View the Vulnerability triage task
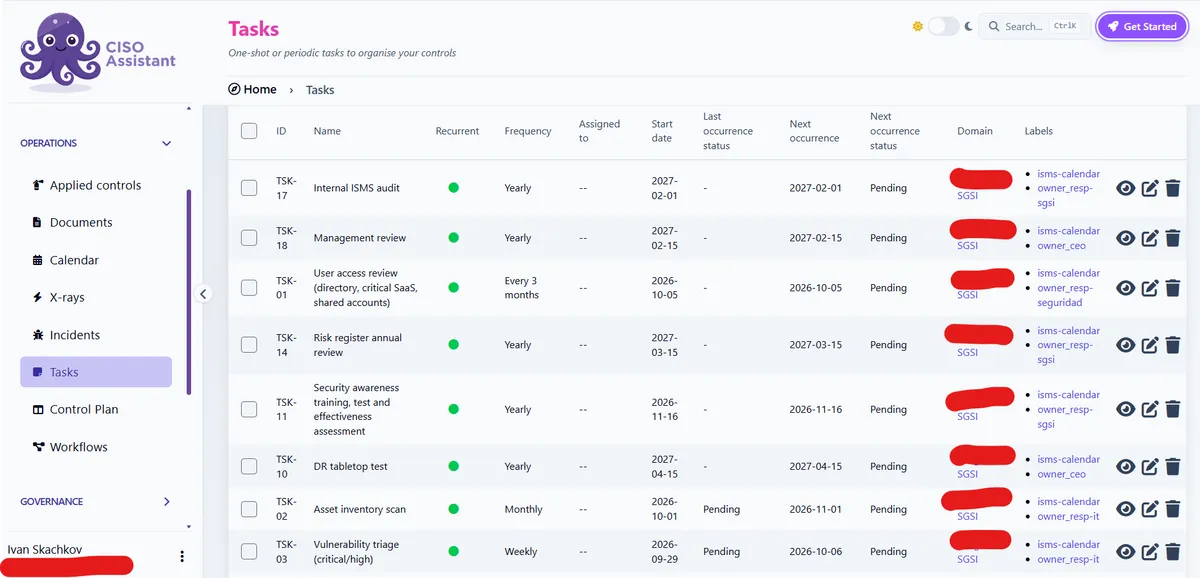The width and height of the screenshot is (1200, 578). (x=1125, y=552)
